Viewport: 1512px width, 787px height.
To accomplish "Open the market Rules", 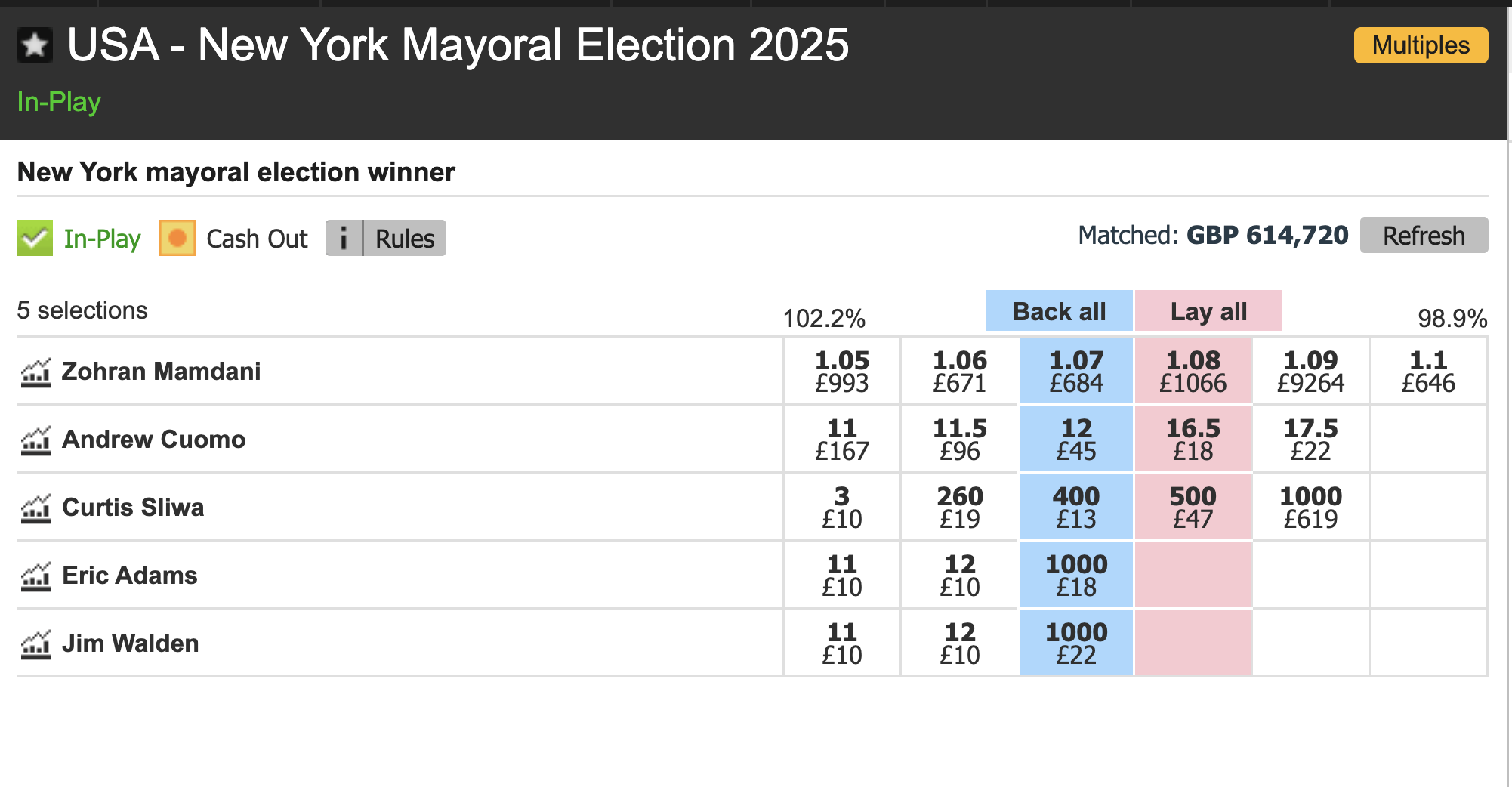I will click(405, 239).
